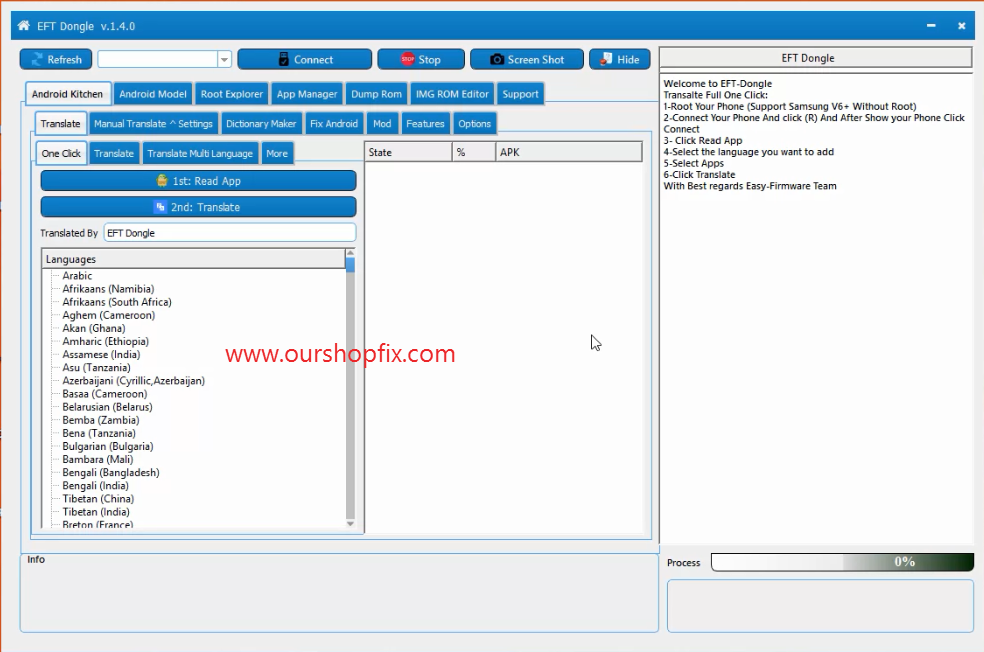Screen dimensions: 984x652
Task: Select Afrikaans (South Africa) language
Action: pos(117,302)
